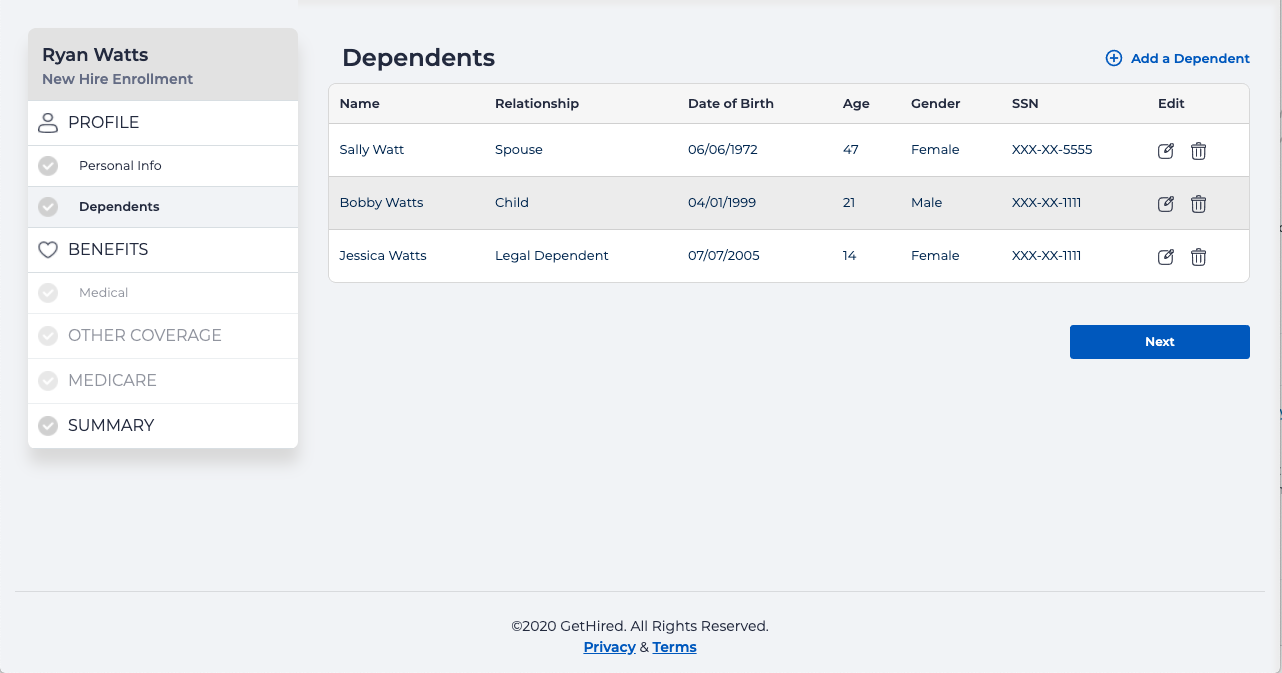Click the delete trash icon for Sally Watt
Image resolution: width=1282 pixels, height=673 pixels.
click(1198, 150)
